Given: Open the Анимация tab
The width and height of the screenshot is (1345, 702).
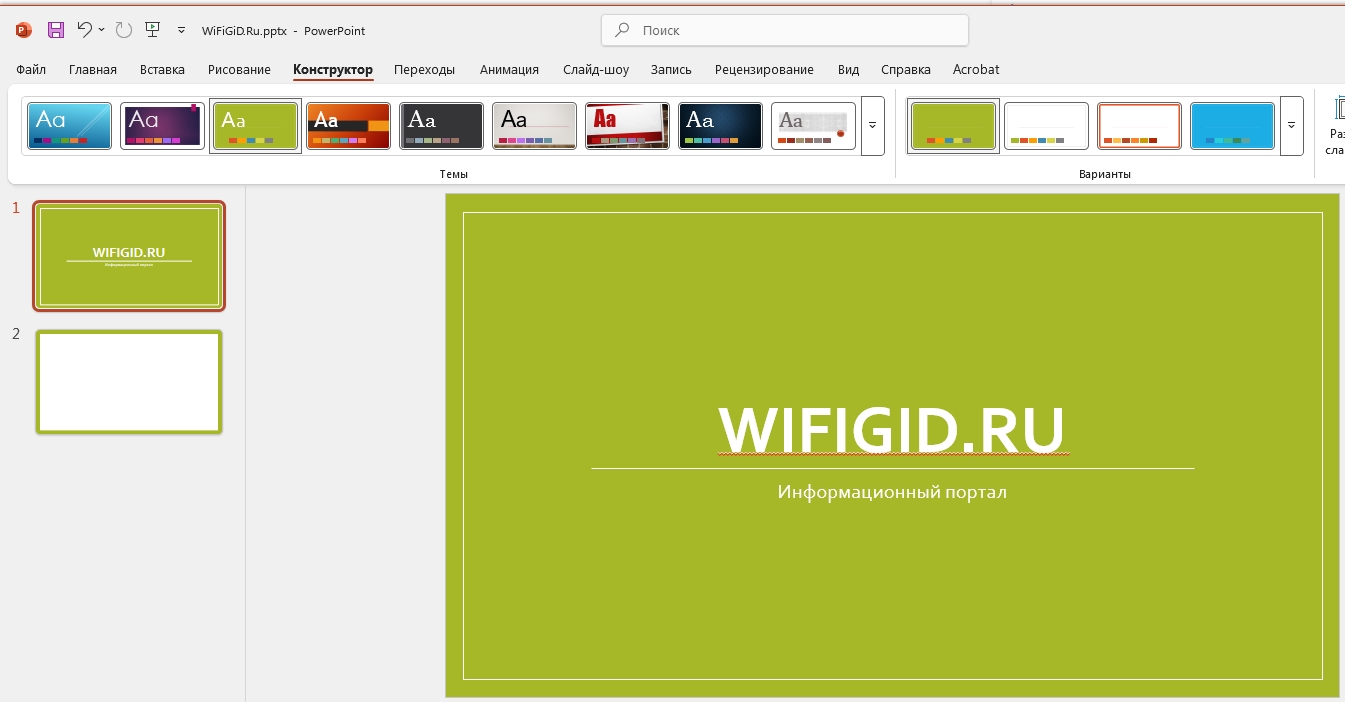Looking at the screenshot, I should click(509, 70).
